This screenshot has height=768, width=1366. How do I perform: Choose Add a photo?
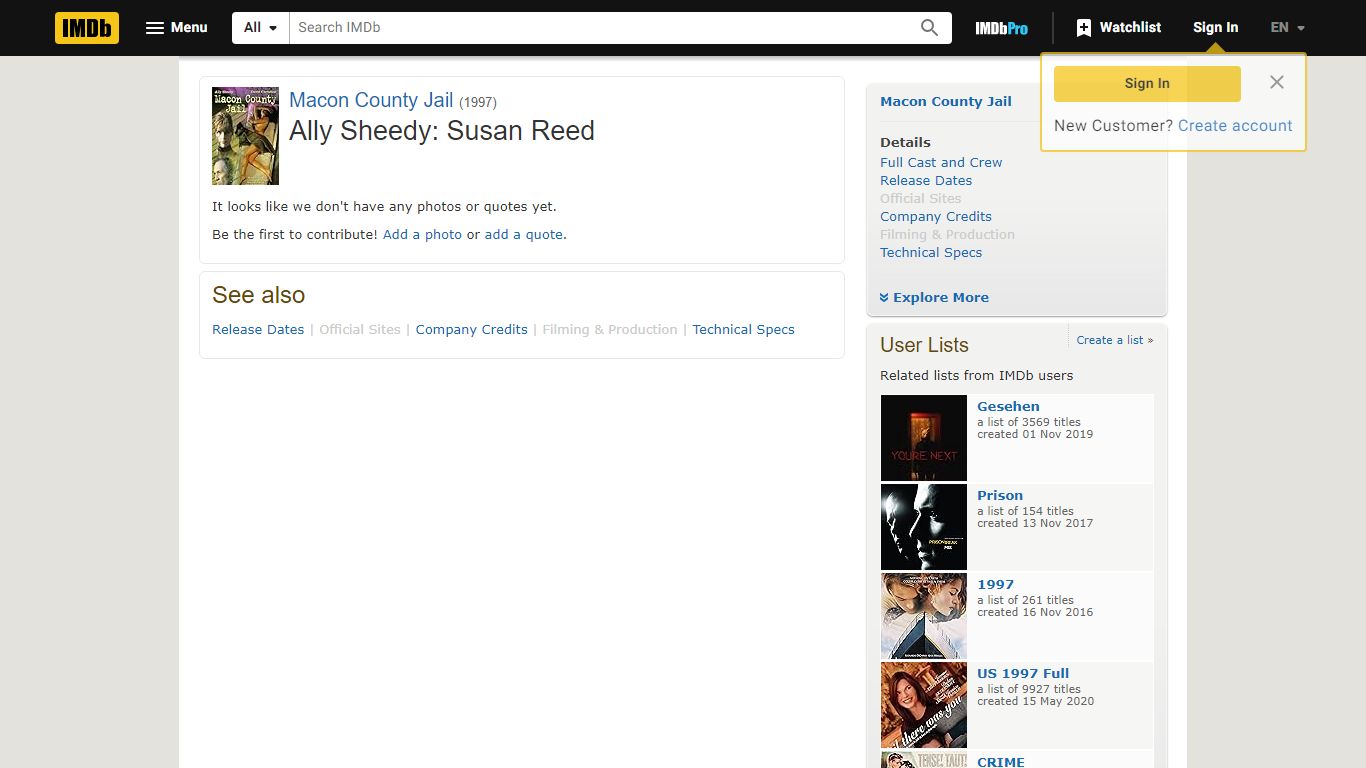coord(422,235)
